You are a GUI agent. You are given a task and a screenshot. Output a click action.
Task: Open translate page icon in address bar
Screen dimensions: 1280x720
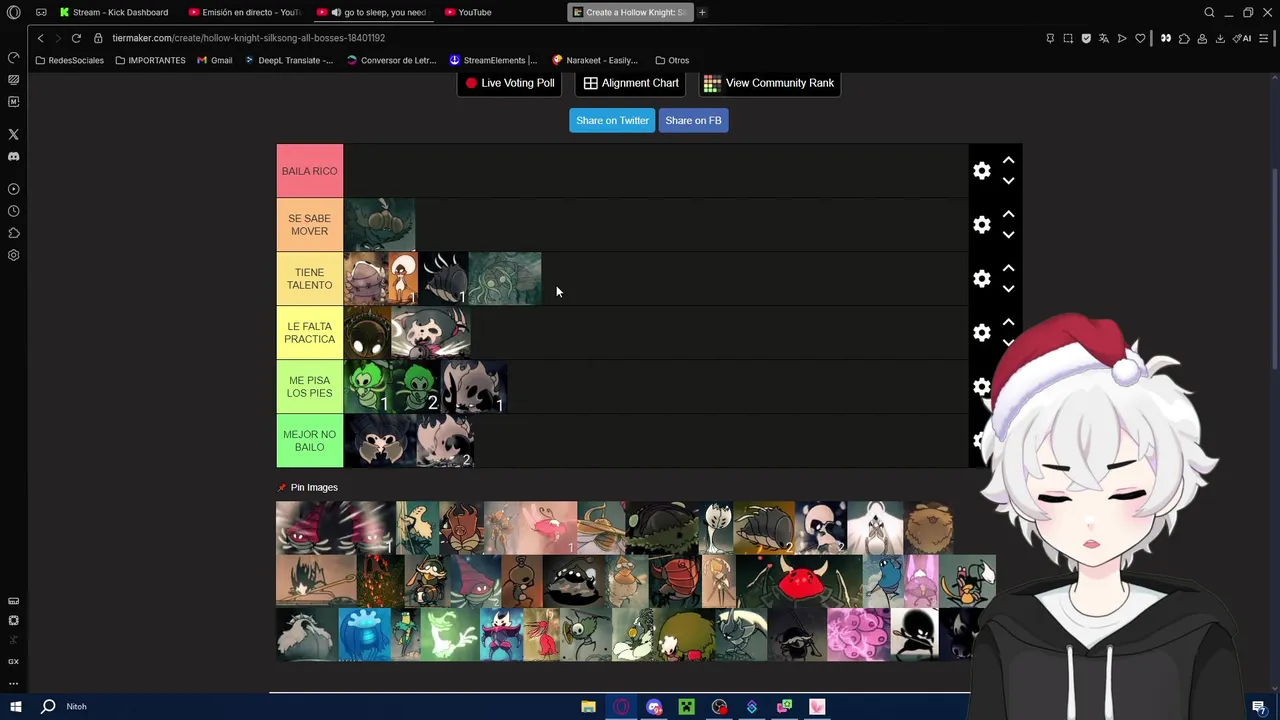pyautogui.click(x=1104, y=38)
